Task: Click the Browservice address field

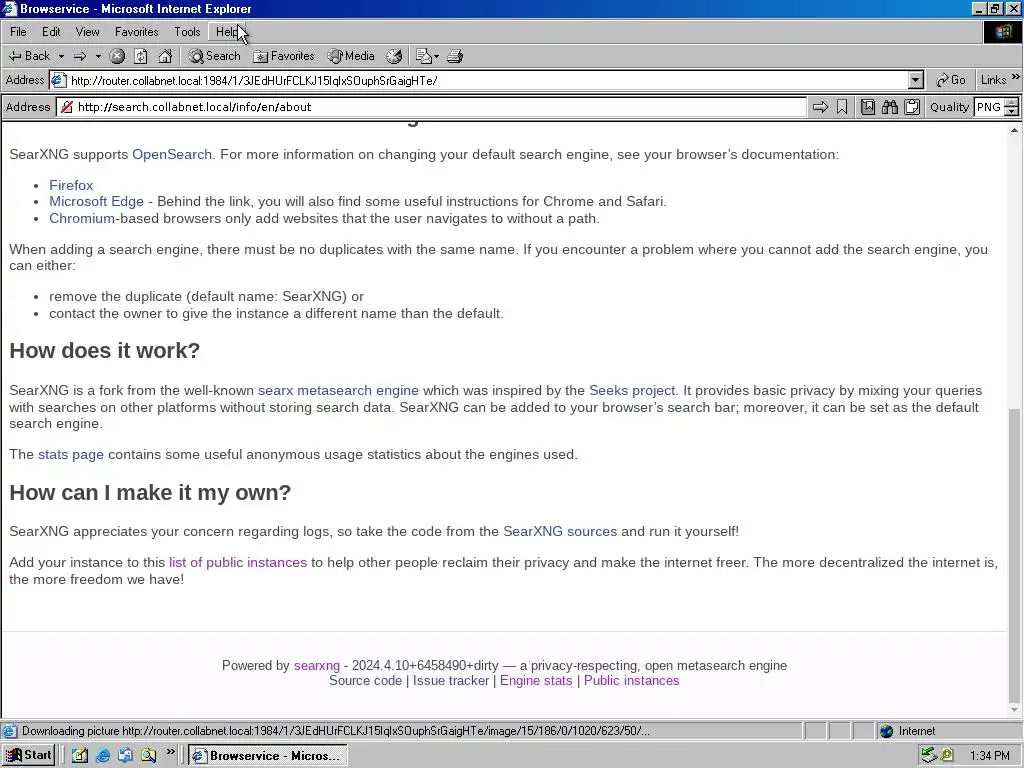Action: click(x=432, y=107)
